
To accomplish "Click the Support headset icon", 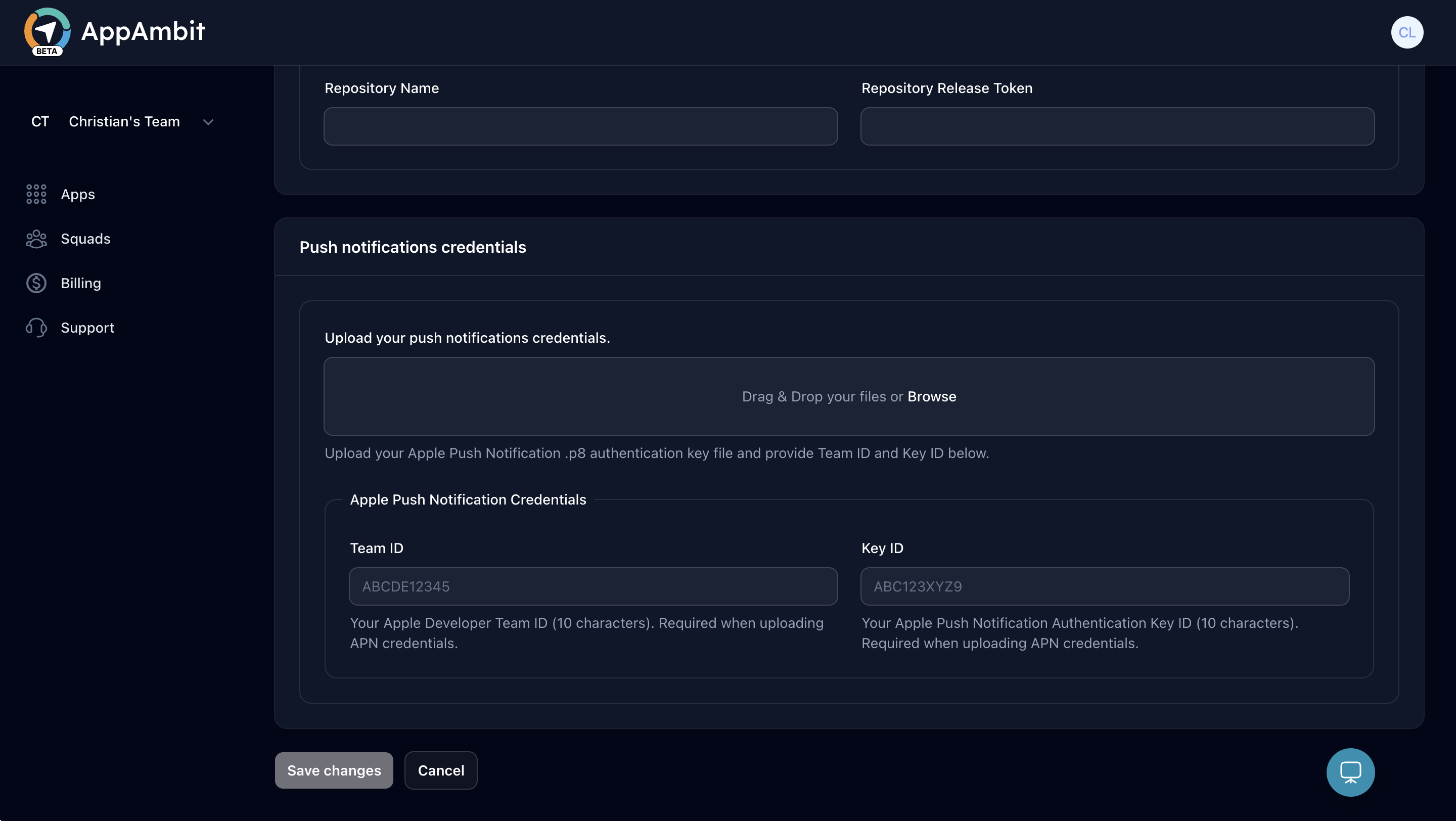I will click(x=35, y=328).
